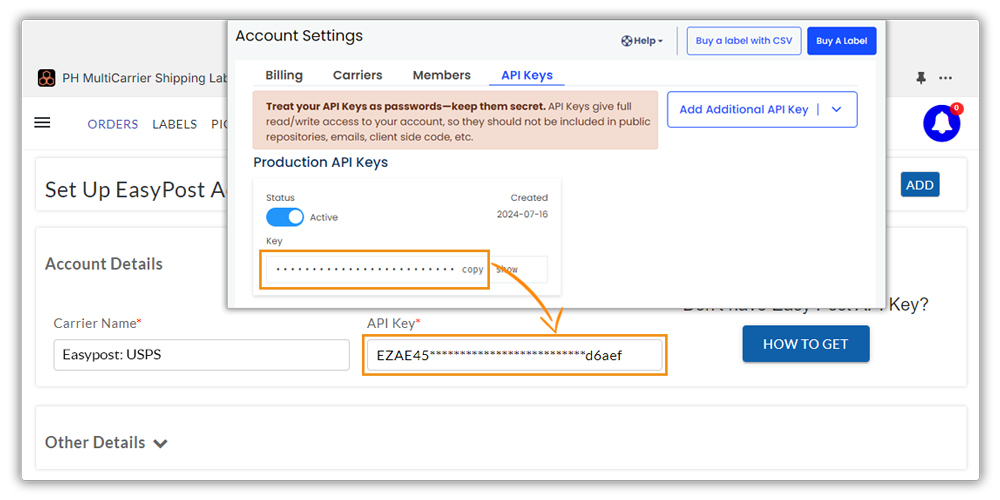Screen dimensions: 1000x500
Task: Expand Add Additional API Key dropdown arrow
Action: tap(837, 110)
